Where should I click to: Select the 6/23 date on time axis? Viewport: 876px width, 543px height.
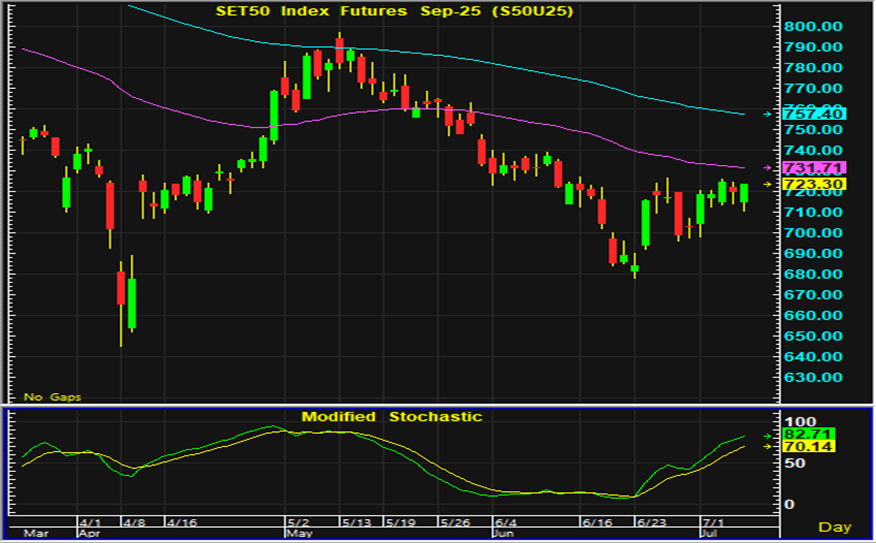click(x=652, y=522)
